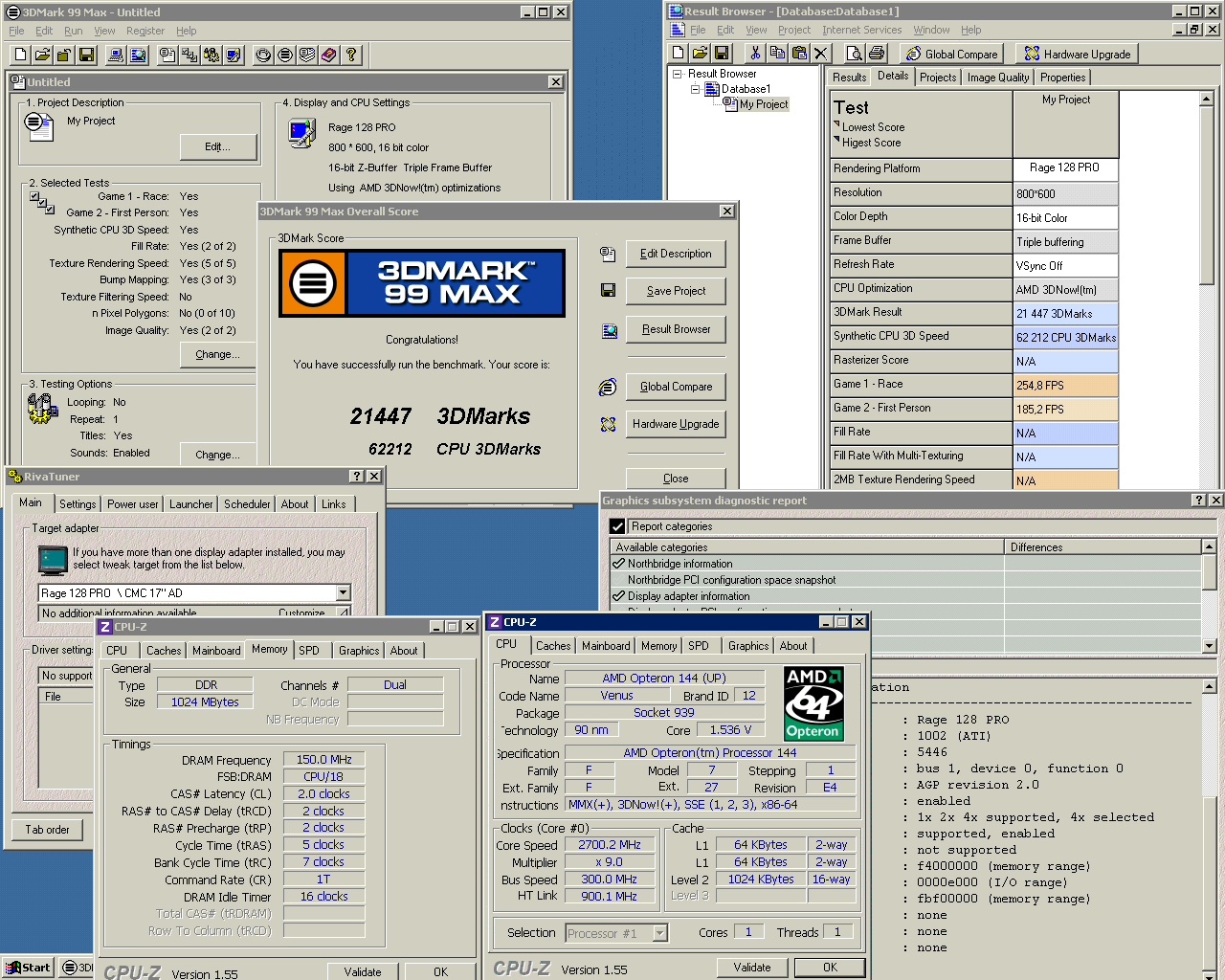
Task: Open Internet Services menu in Result Browser
Action: [861, 30]
